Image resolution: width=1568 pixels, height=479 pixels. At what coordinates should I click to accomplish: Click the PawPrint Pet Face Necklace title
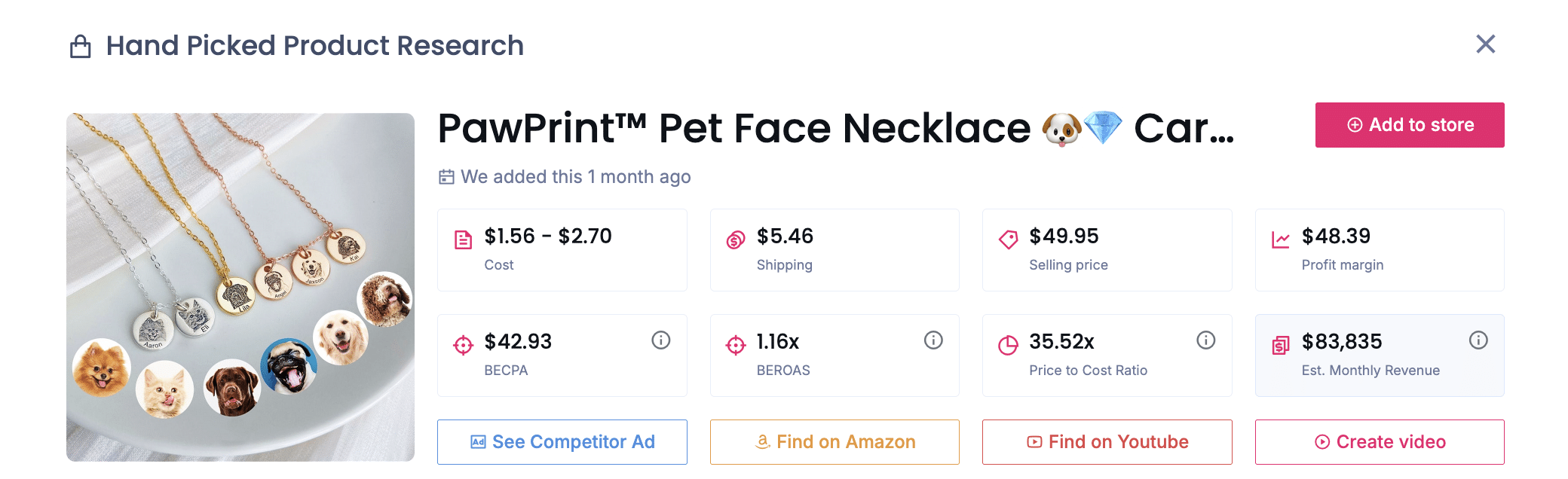click(835, 128)
